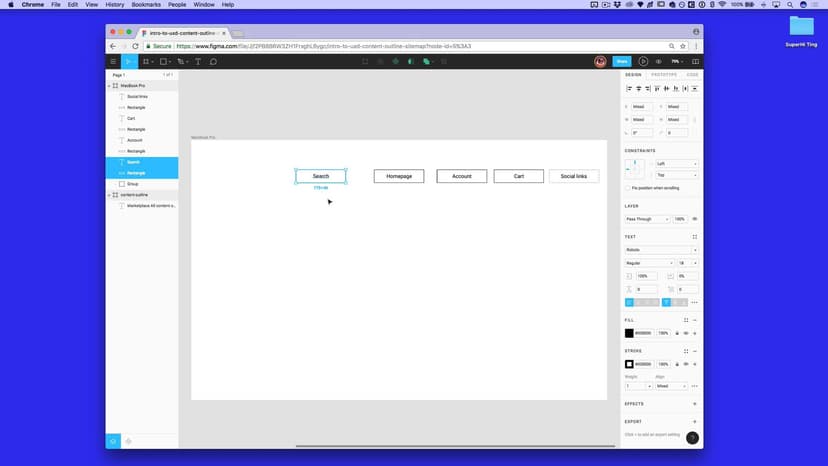Click the Present play icon
Image resolution: width=828 pixels, height=466 pixels.
(x=643, y=61)
